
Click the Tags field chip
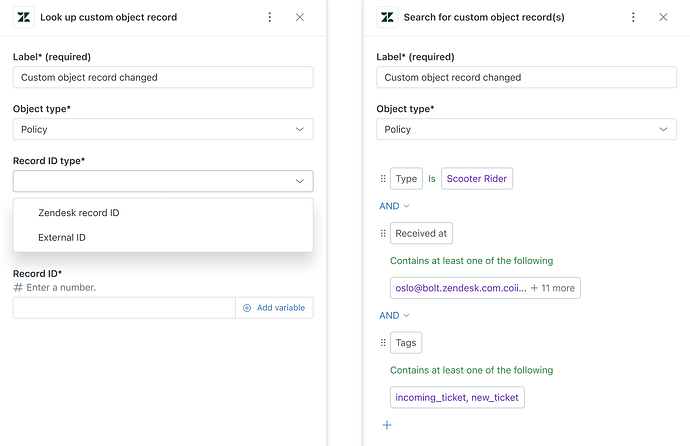(x=406, y=343)
